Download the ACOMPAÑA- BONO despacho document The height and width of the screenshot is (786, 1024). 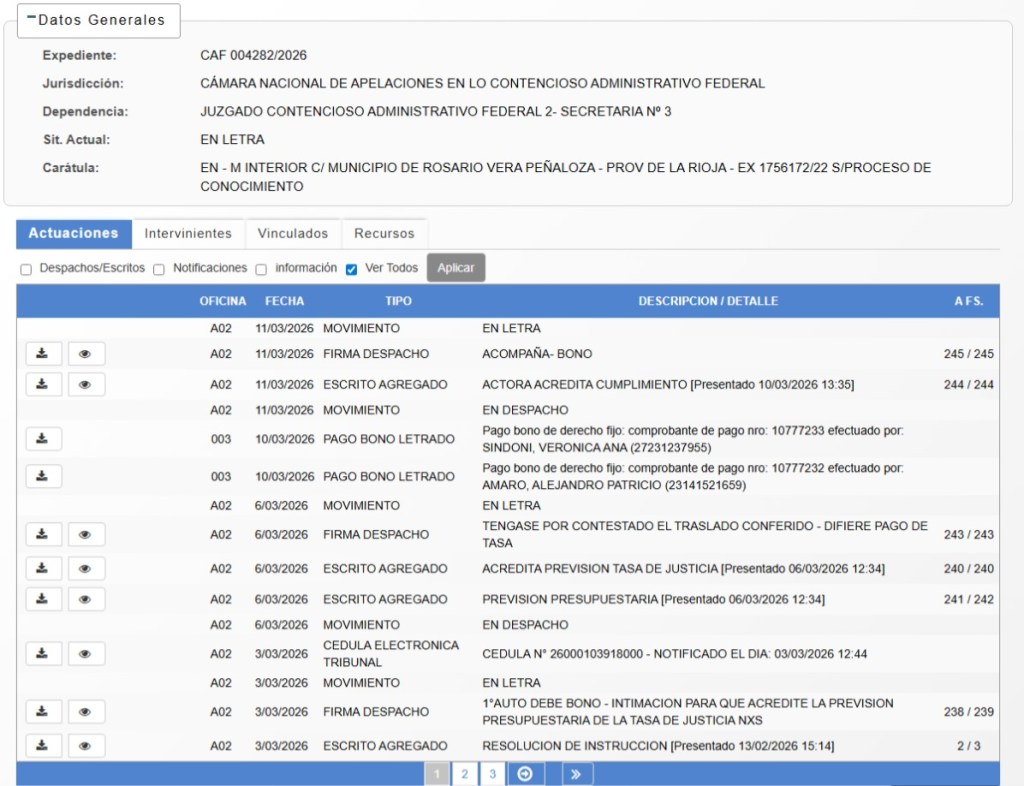pos(44,354)
